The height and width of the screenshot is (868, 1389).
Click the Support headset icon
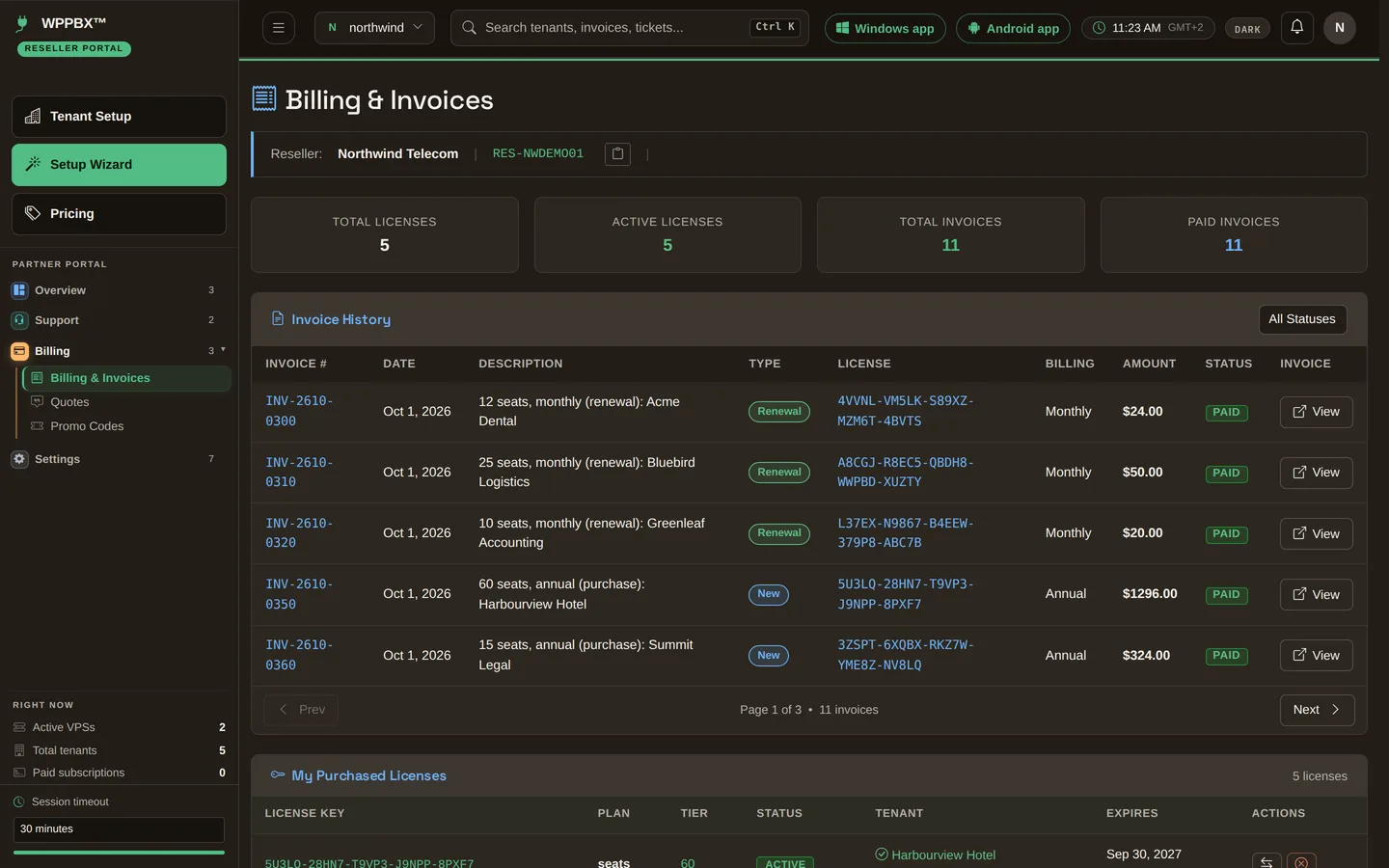click(x=19, y=320)
